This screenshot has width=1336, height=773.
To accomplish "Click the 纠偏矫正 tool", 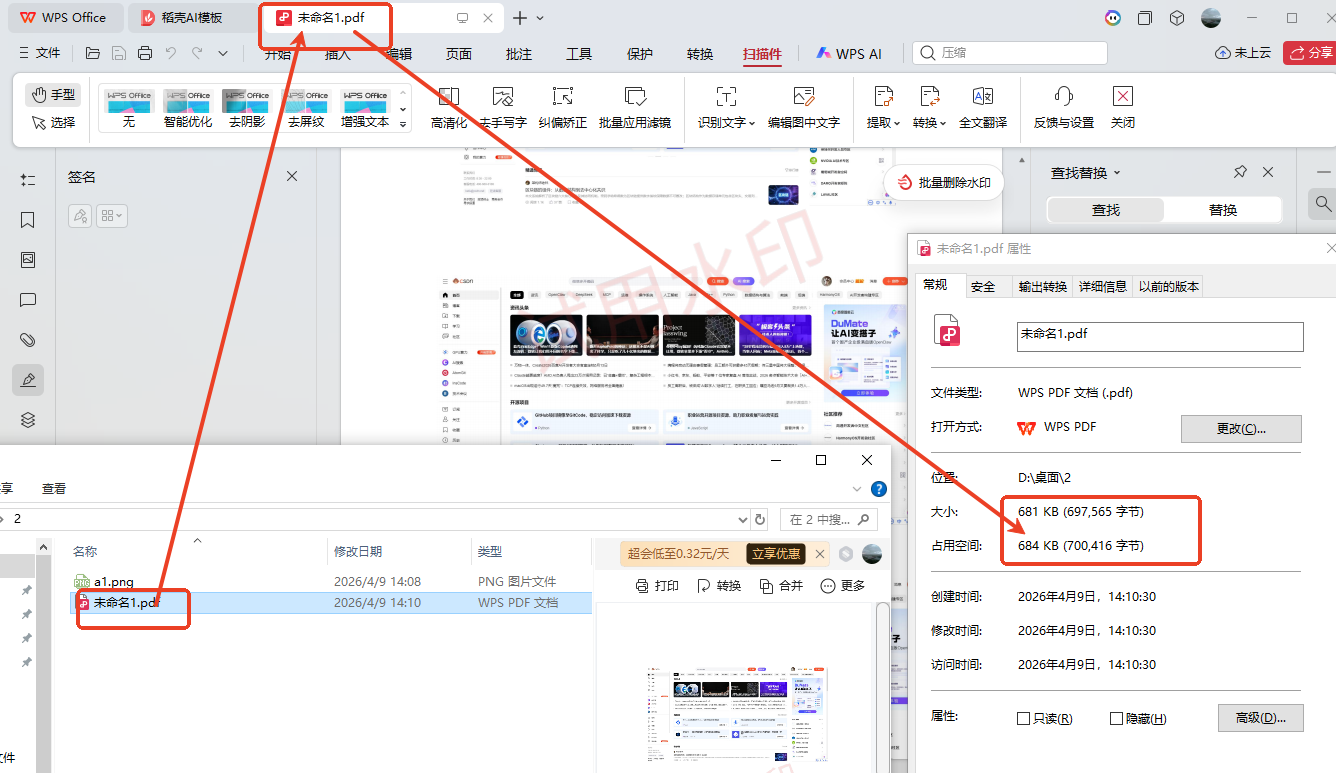I will pos(563,108).
